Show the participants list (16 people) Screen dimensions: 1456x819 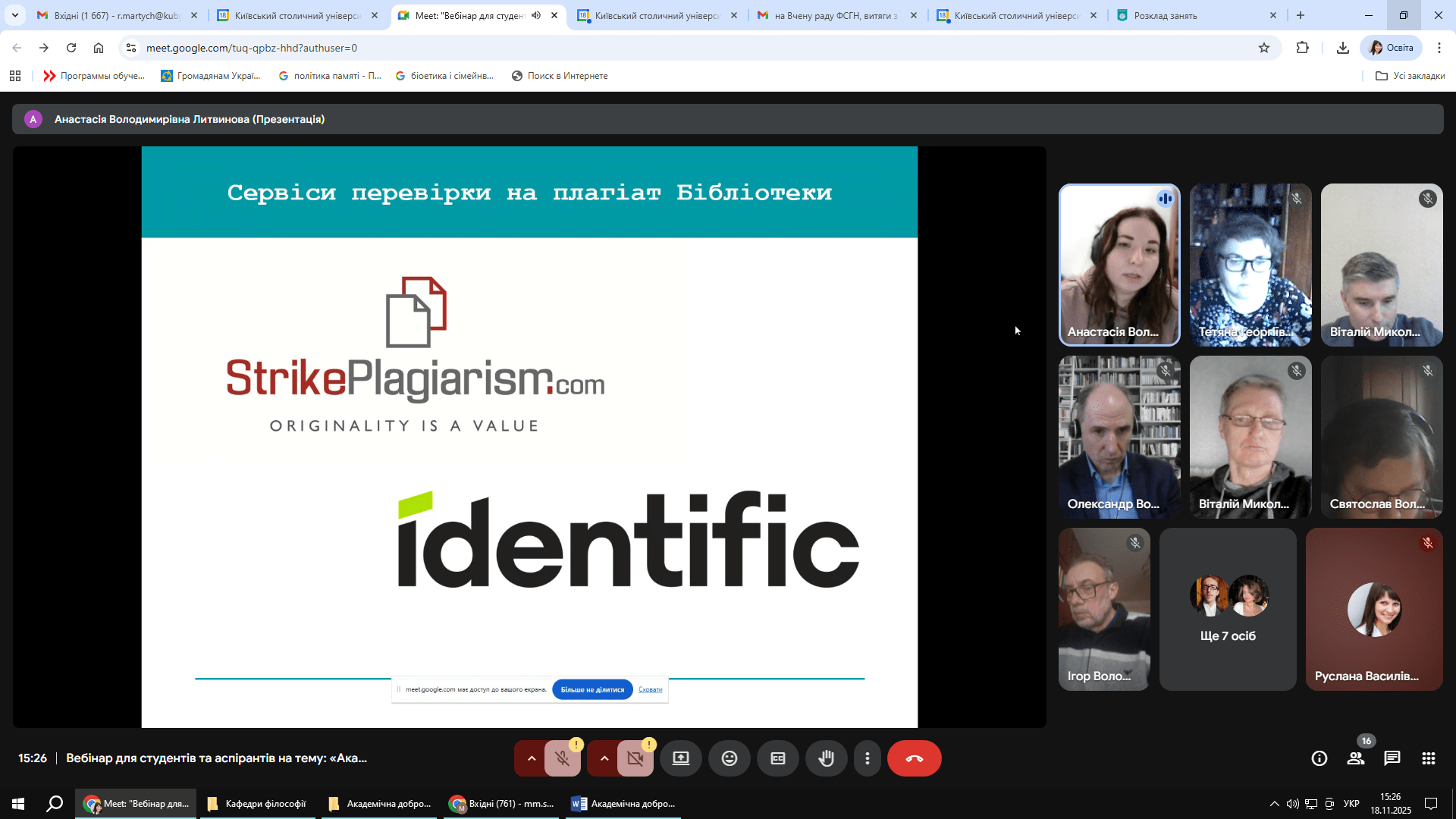coord(1355,758)
